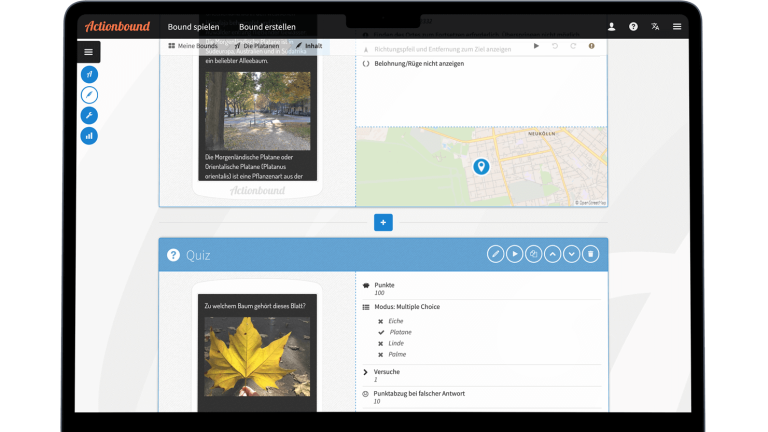The image size is (768, 432).
Task: Open the Bound spielen menu
Action: tap(193, 27)
